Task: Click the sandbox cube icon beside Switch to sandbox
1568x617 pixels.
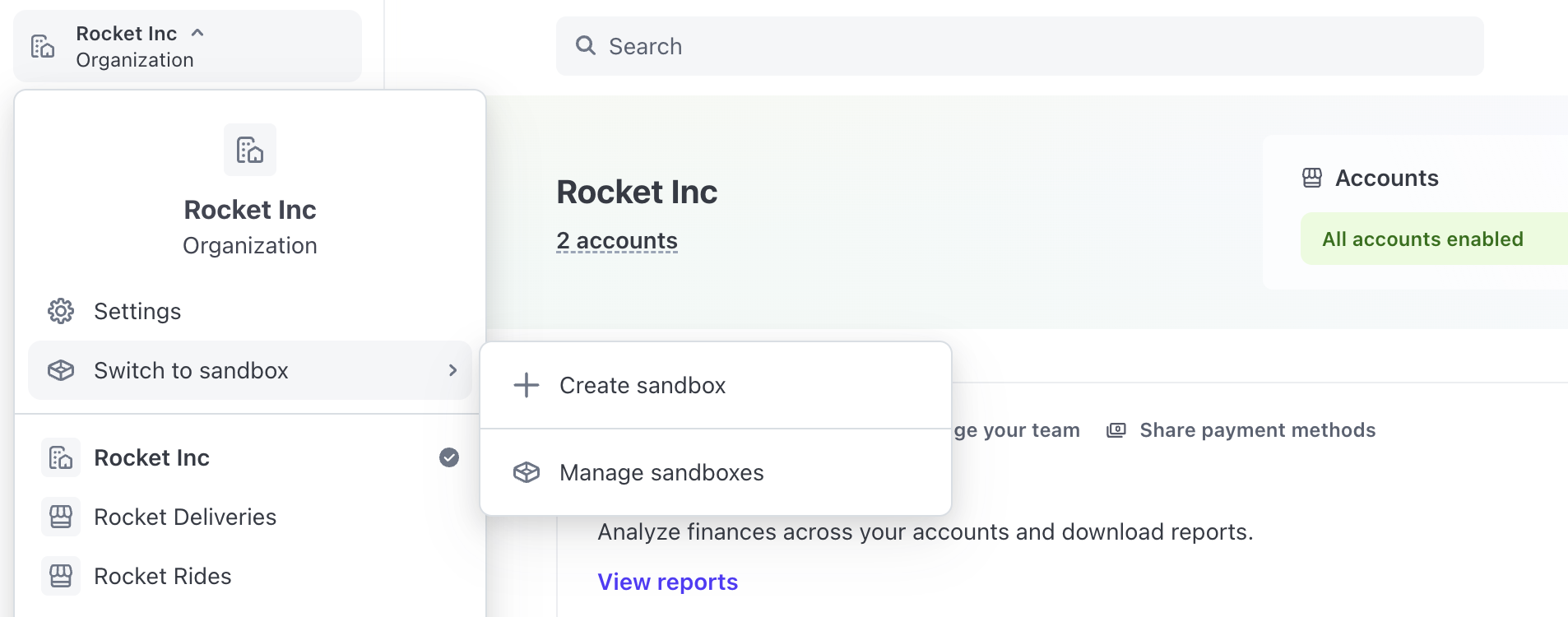Action: pos(61,370)
